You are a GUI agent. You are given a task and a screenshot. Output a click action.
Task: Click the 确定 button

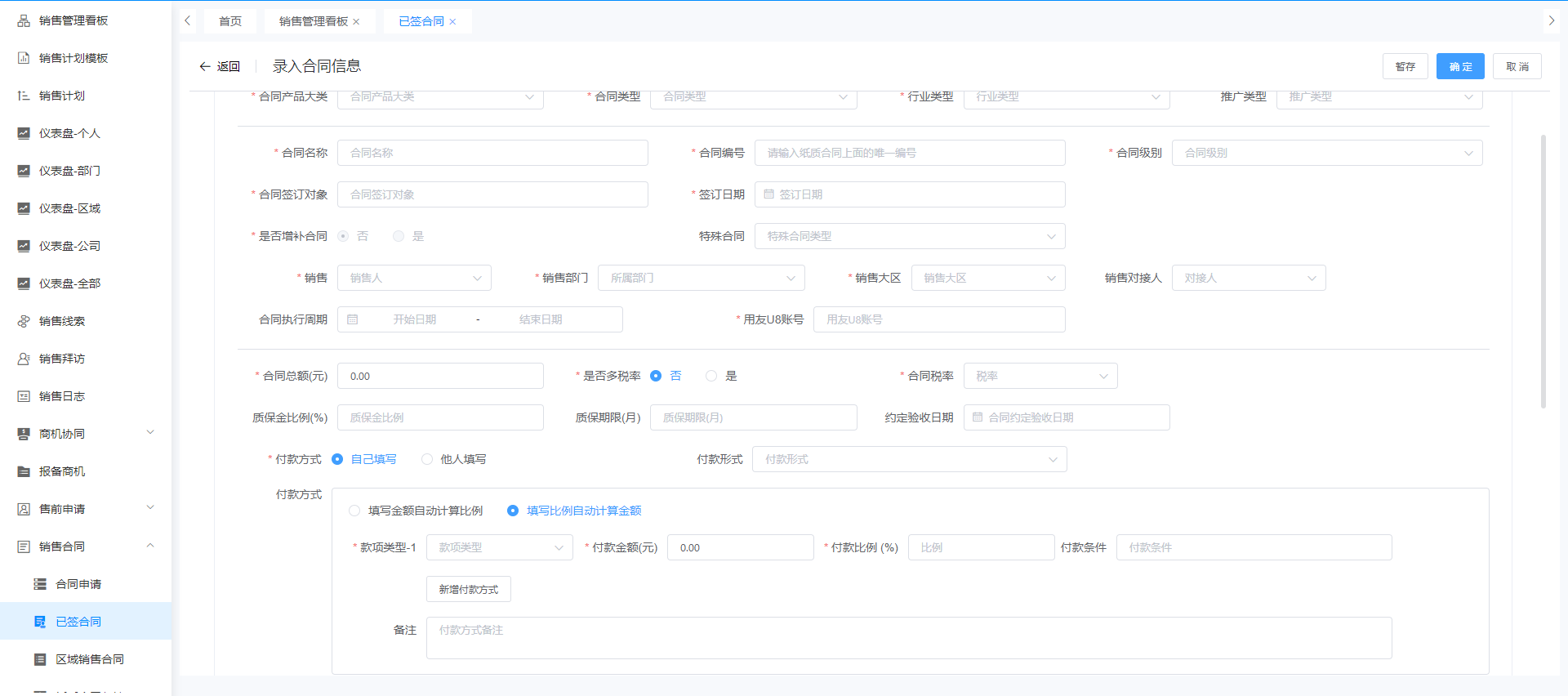point(1459,66)
